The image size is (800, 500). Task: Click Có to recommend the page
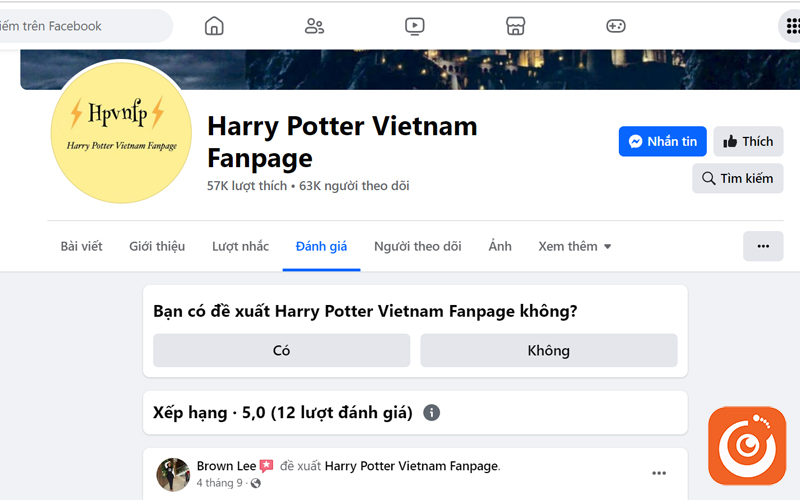pyautogui.click(x=282, y=351)
